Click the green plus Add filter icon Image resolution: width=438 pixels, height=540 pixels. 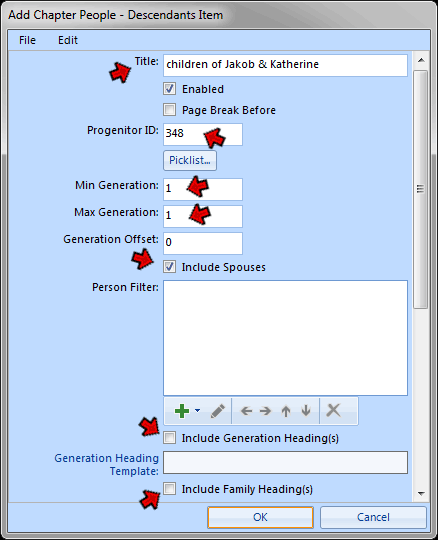[x=182, y=411]
